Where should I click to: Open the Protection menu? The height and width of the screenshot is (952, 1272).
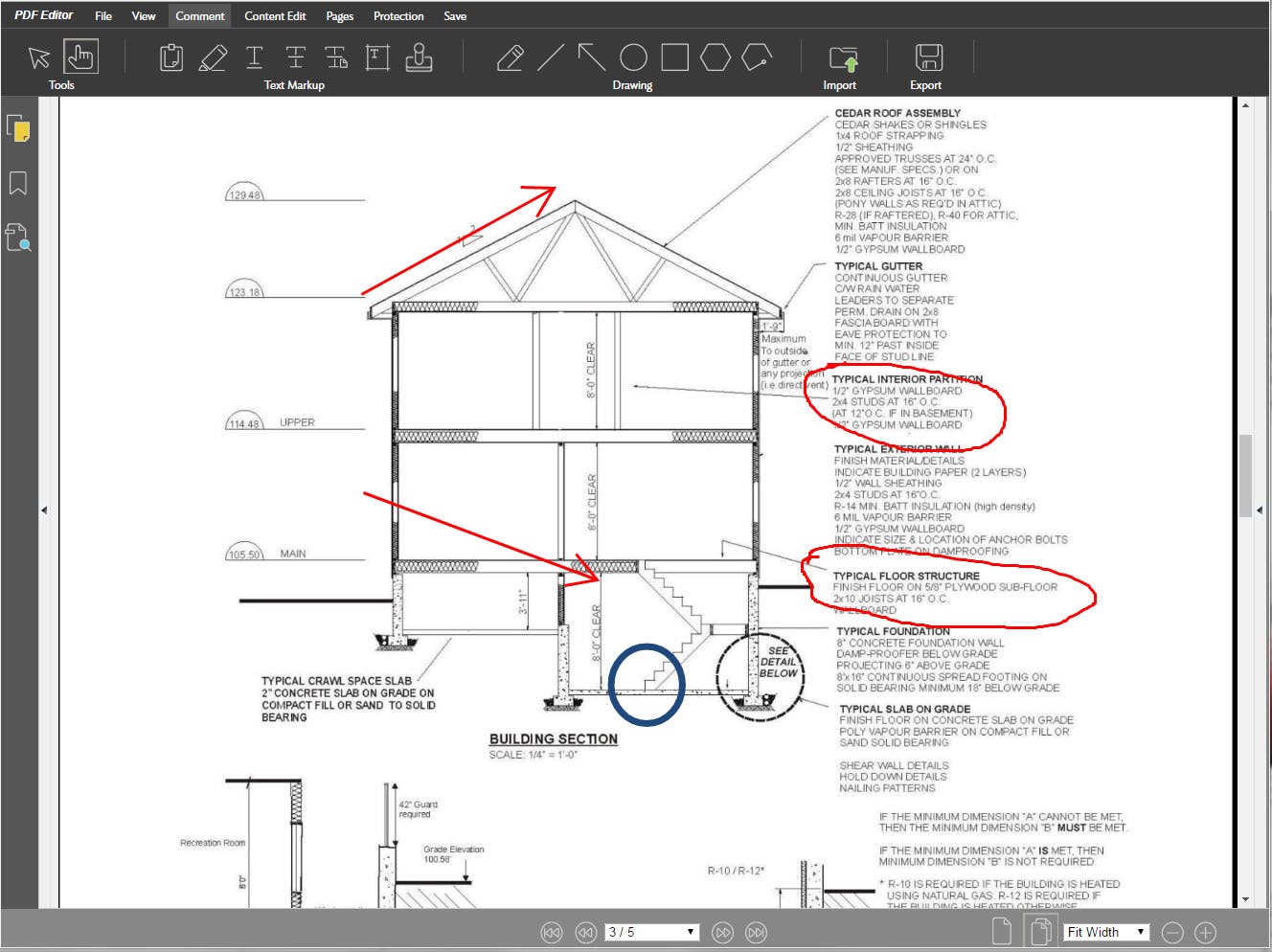pyautogui.click(x=398, y=15)
